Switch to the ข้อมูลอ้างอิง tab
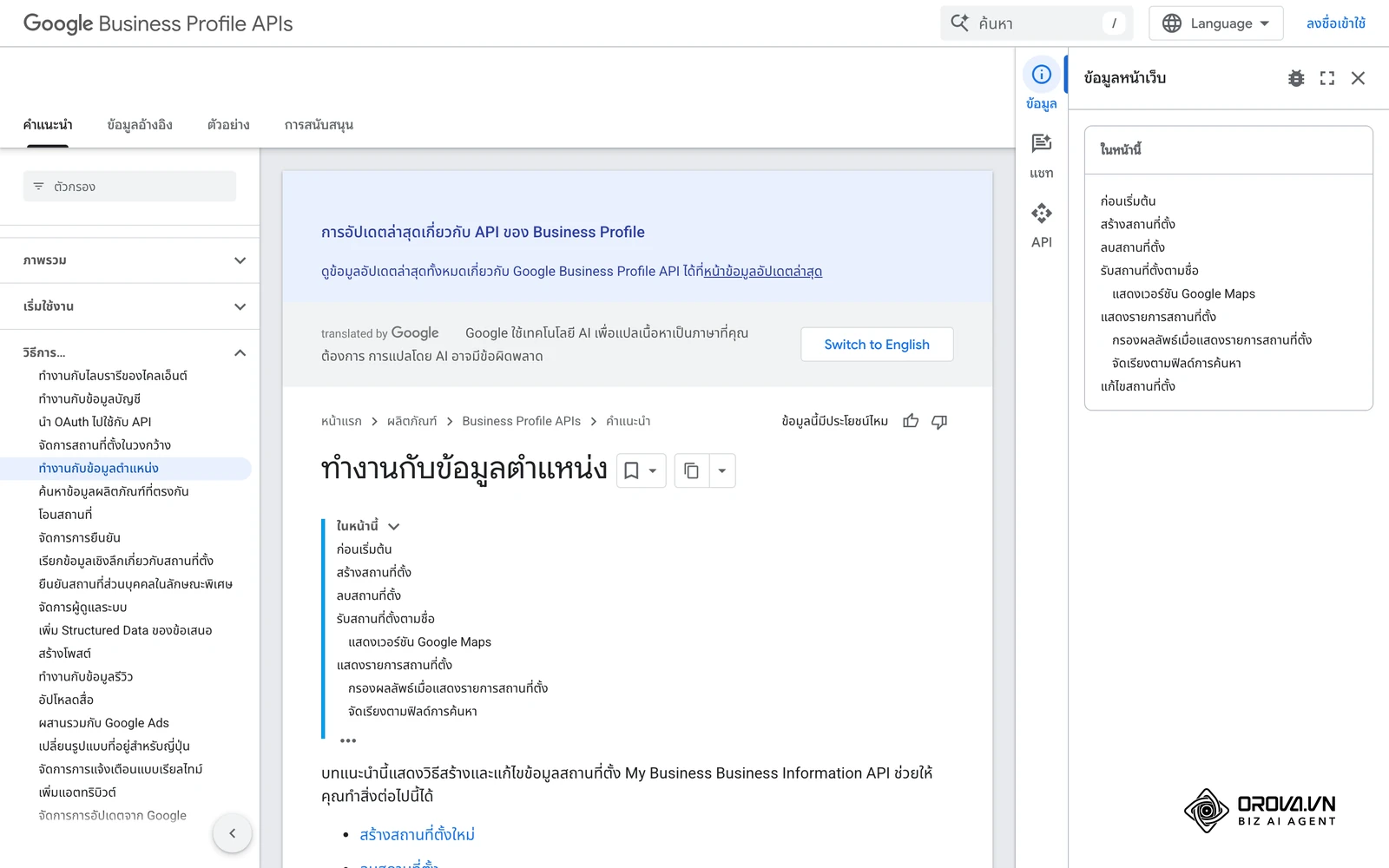 coord(140,125)
